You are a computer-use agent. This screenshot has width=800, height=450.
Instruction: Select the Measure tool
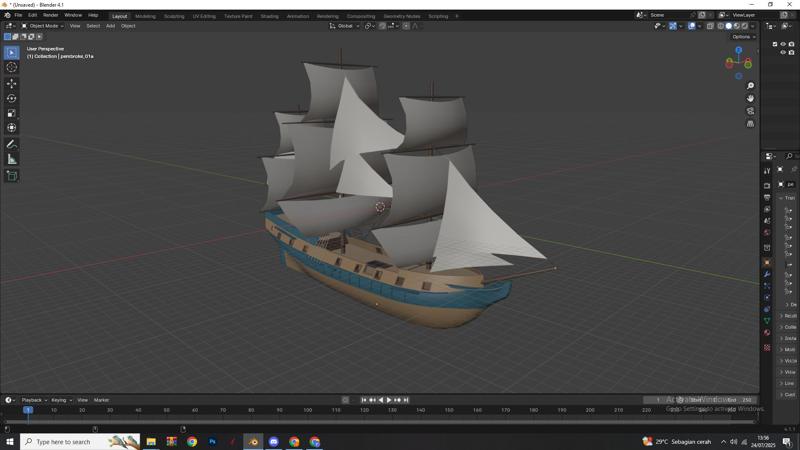(x=11, y=160)
